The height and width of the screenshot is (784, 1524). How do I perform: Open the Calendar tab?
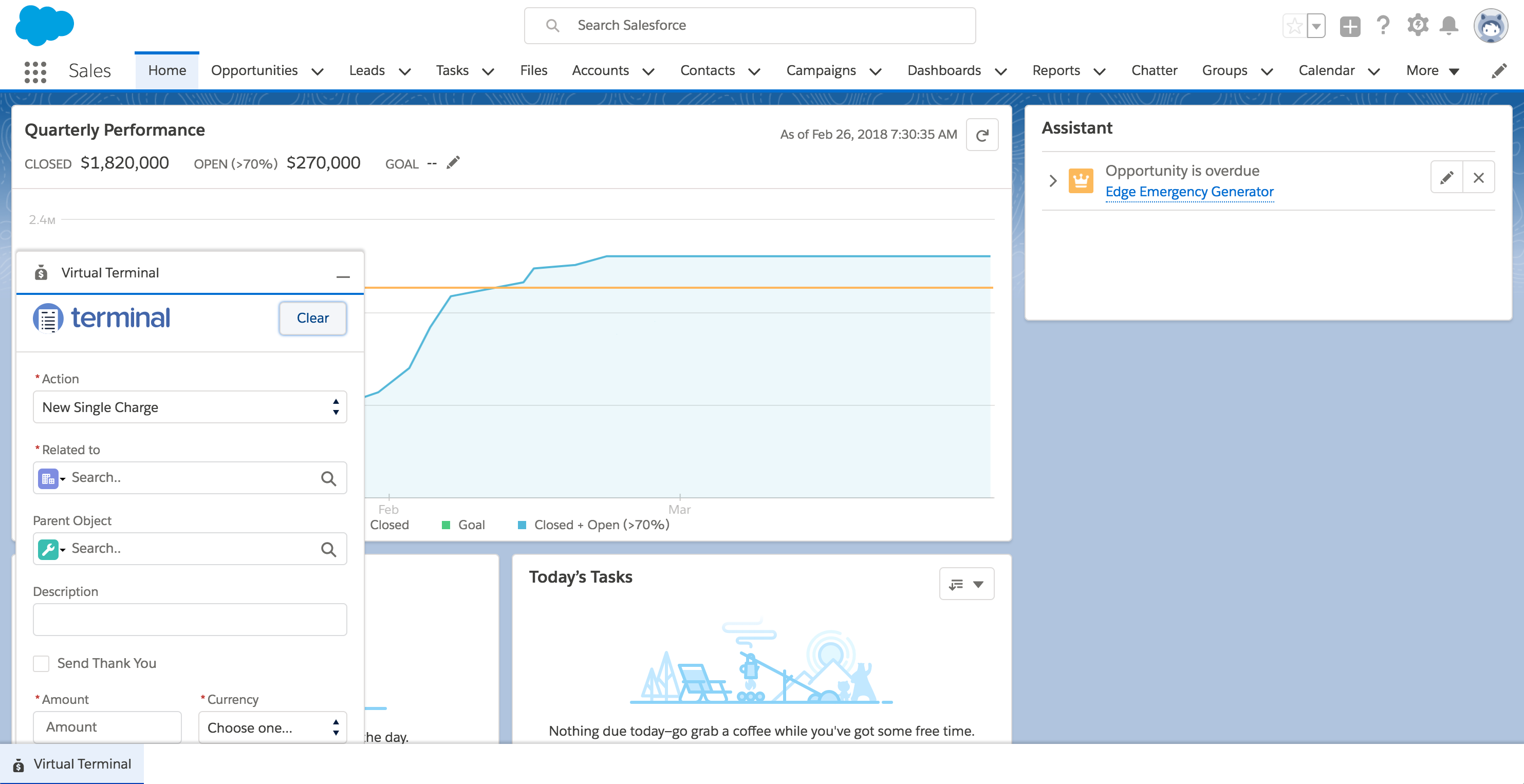coord(1326,71)
